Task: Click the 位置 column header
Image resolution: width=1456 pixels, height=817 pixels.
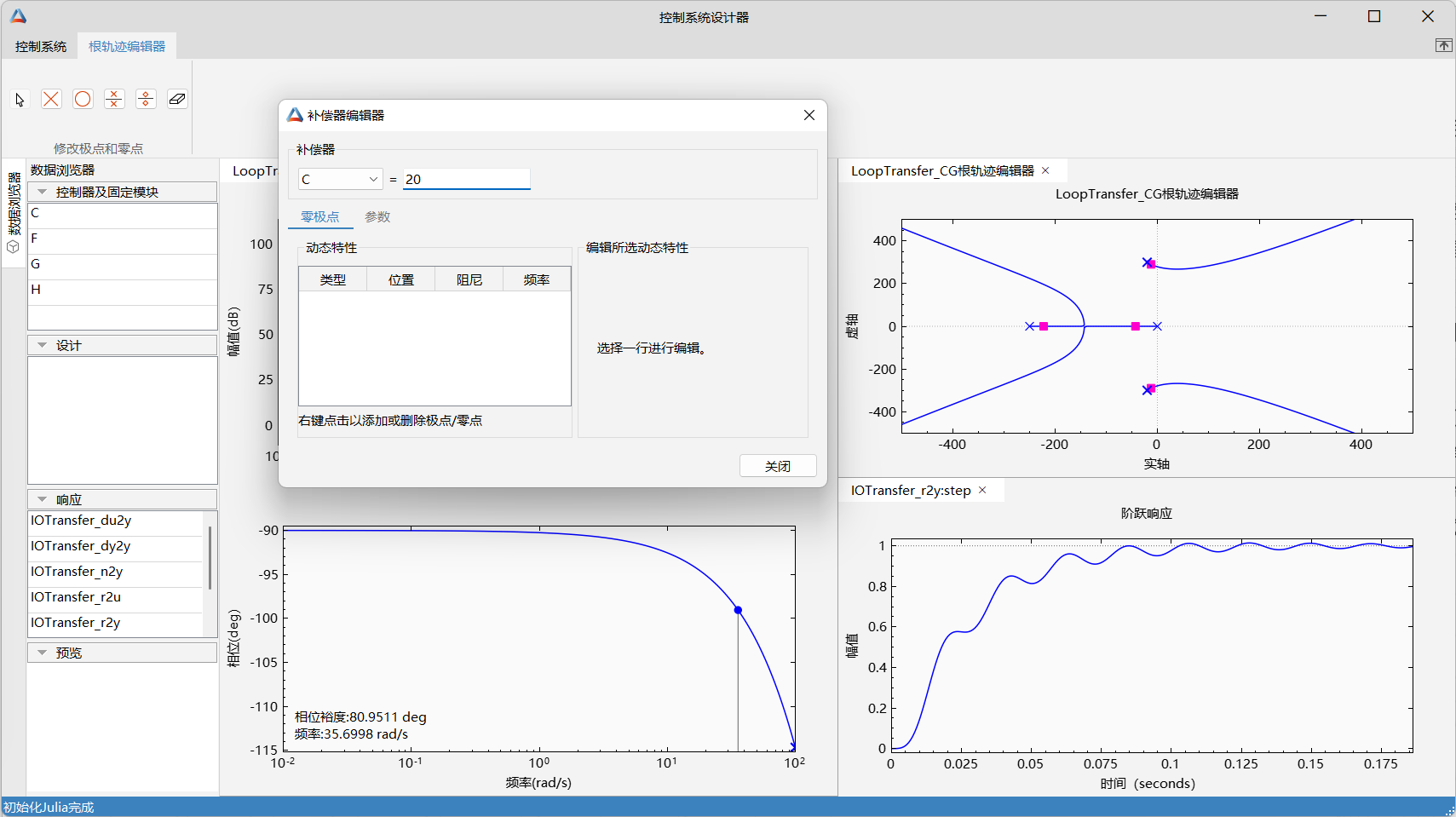Action: coord(401,279)
